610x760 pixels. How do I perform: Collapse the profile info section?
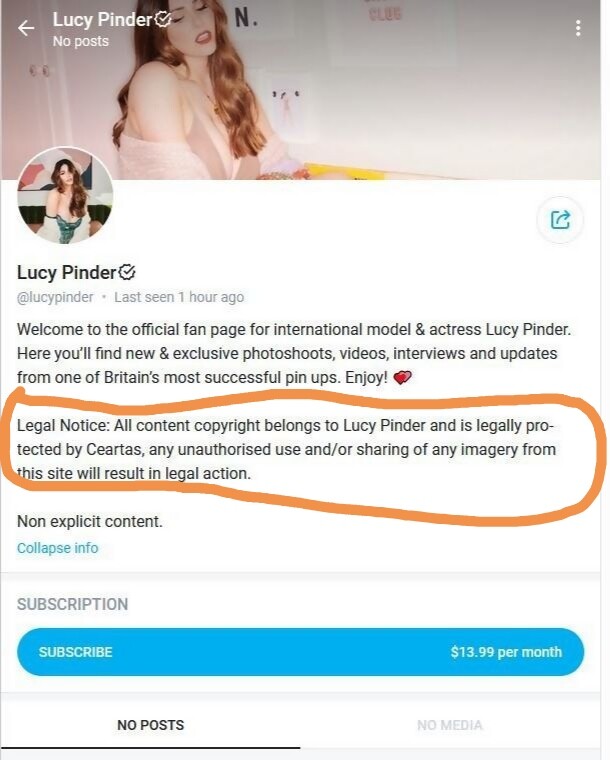(x=57, y=548)
